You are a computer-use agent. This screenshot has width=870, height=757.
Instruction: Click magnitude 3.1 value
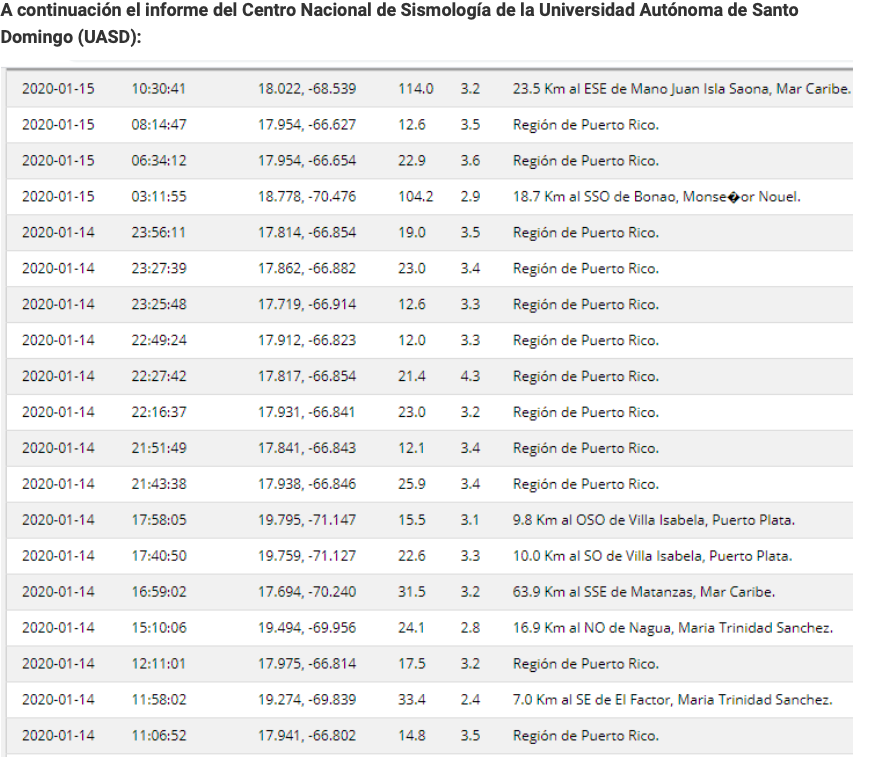point(469,520)
